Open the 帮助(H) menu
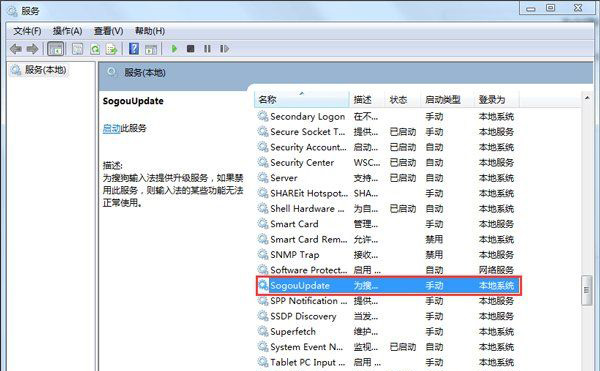The width and height of the screenshot is (600, 371). coord(150,31)
